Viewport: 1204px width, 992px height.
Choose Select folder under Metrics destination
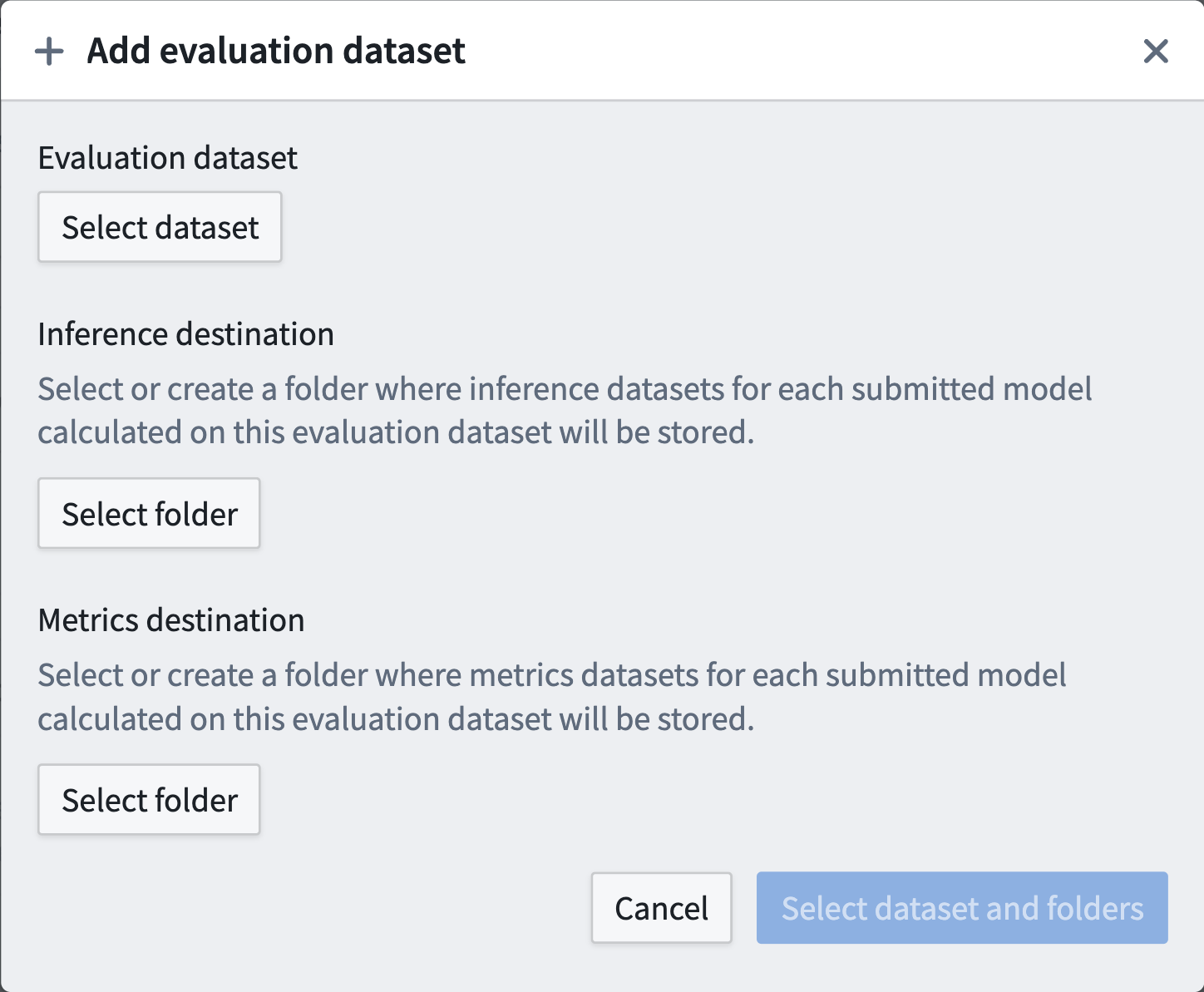coord(149,799)
